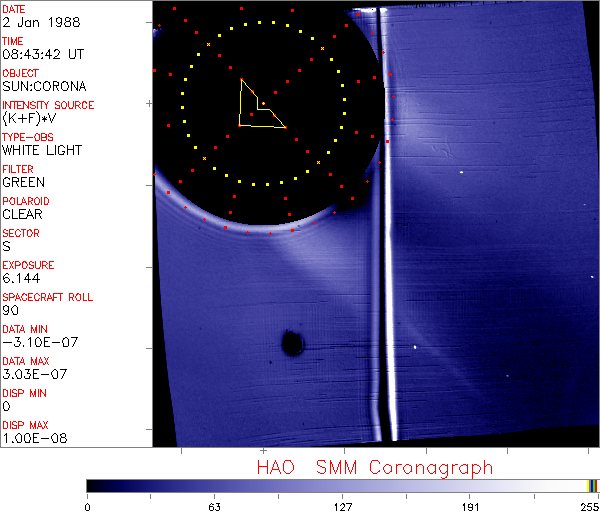The image size is (600, 512).
Task: Select the WHITE LIGHT observation type
Action: 41,151
